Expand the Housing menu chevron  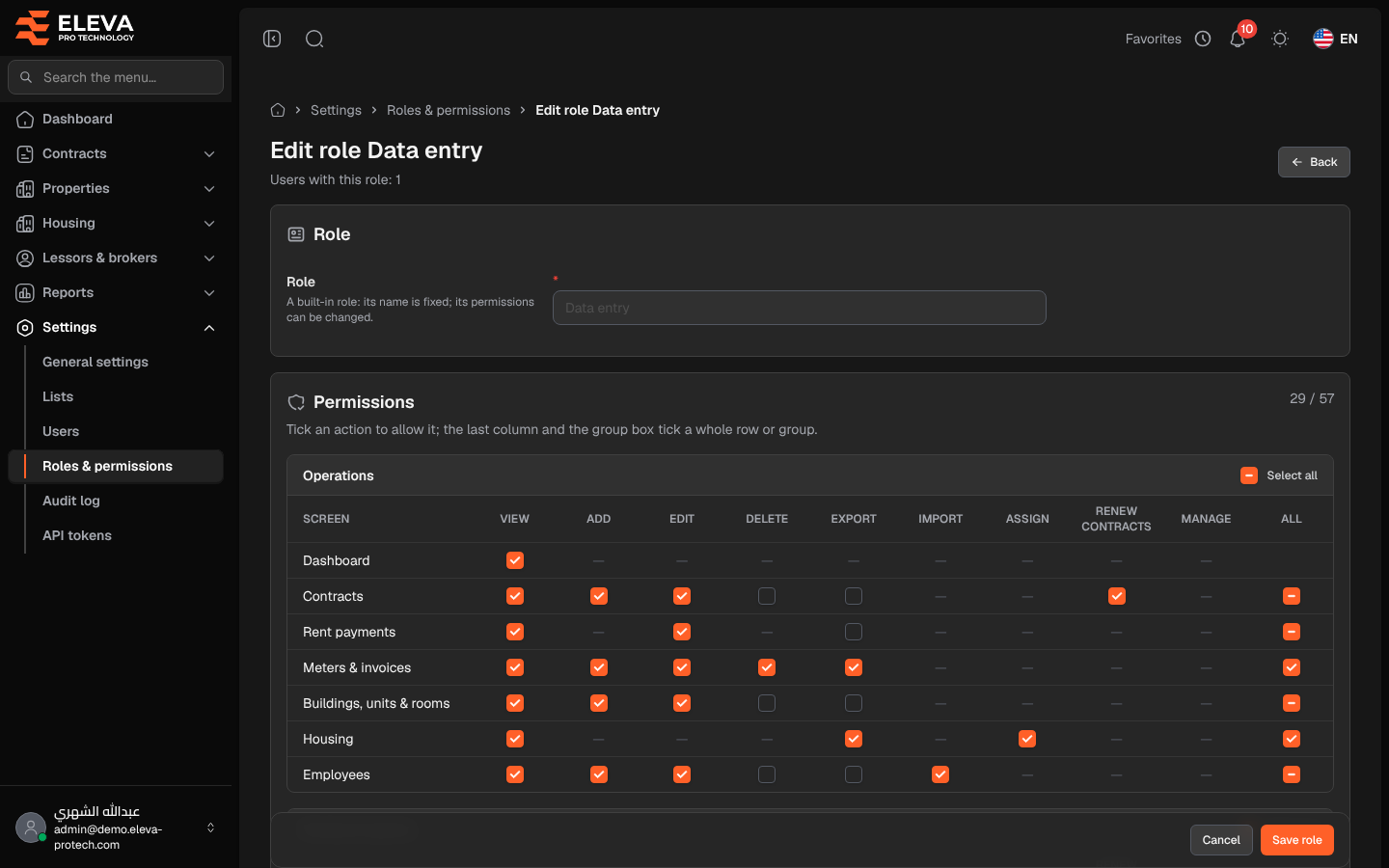209,223
